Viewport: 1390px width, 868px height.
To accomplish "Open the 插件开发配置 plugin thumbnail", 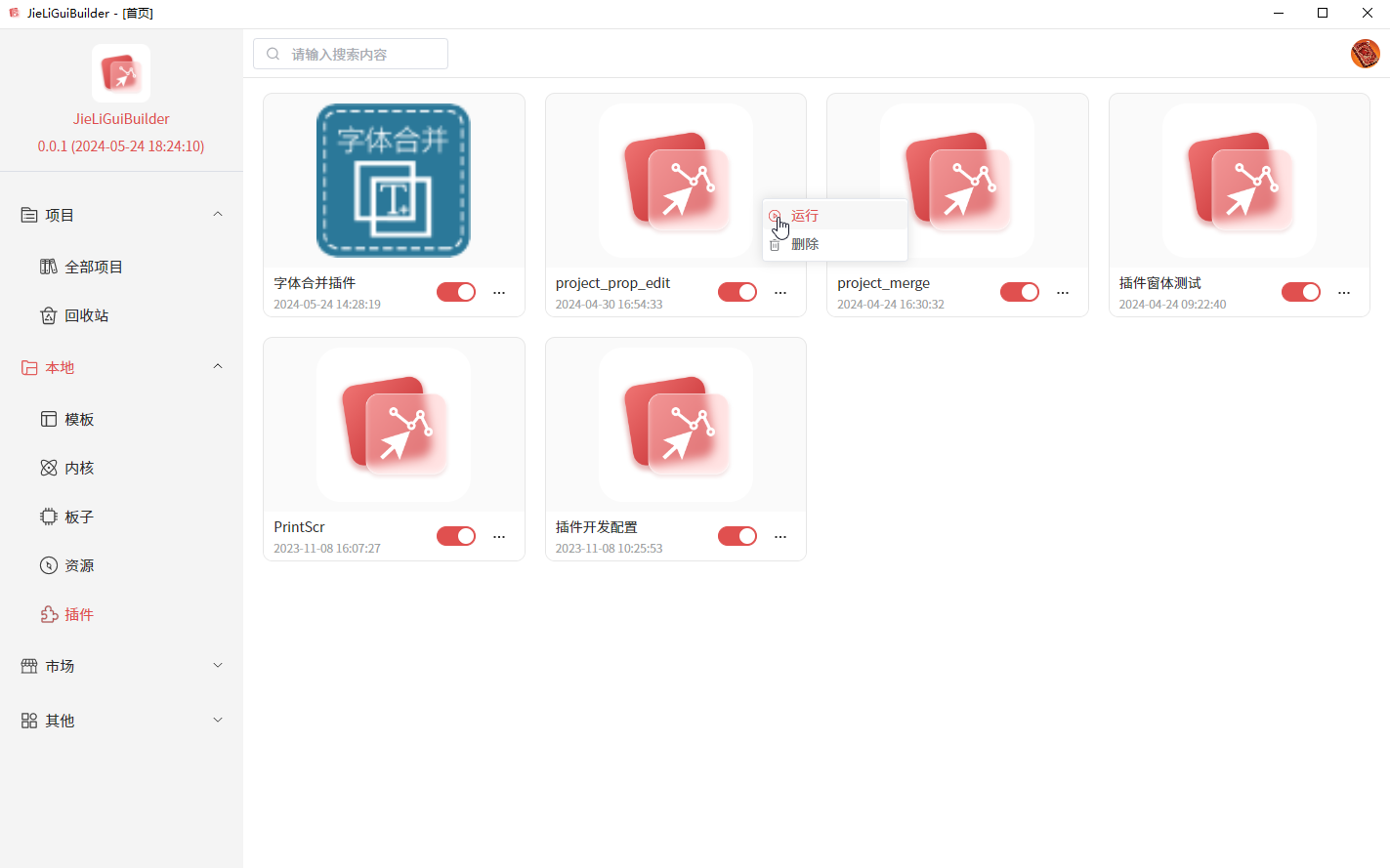I will click(676, 425).
